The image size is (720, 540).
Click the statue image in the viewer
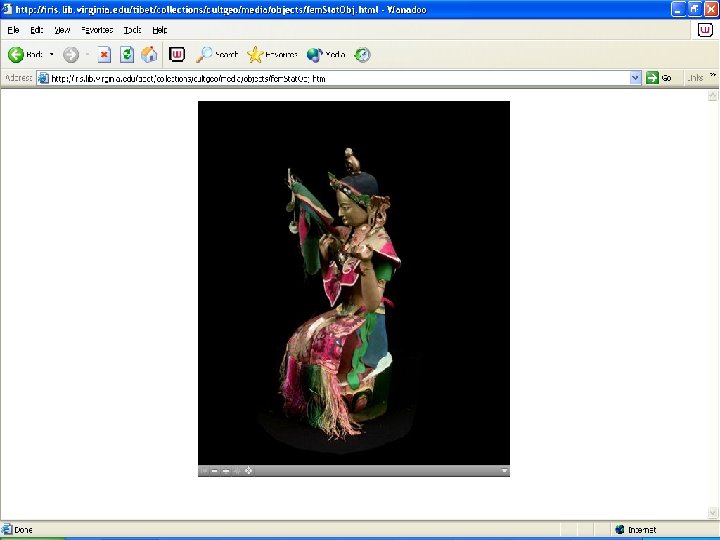pyautogui.click(x=354, y=283)
